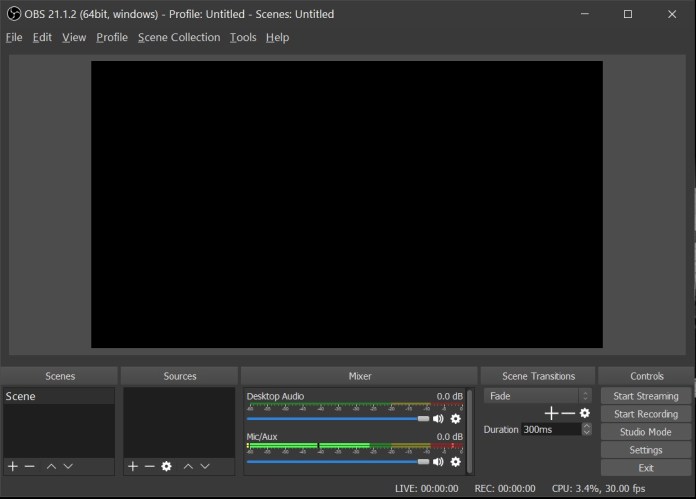This screenshot has height=499, width=696.
Task: Open the Scene Collection menu
Action: click(179, 37)
